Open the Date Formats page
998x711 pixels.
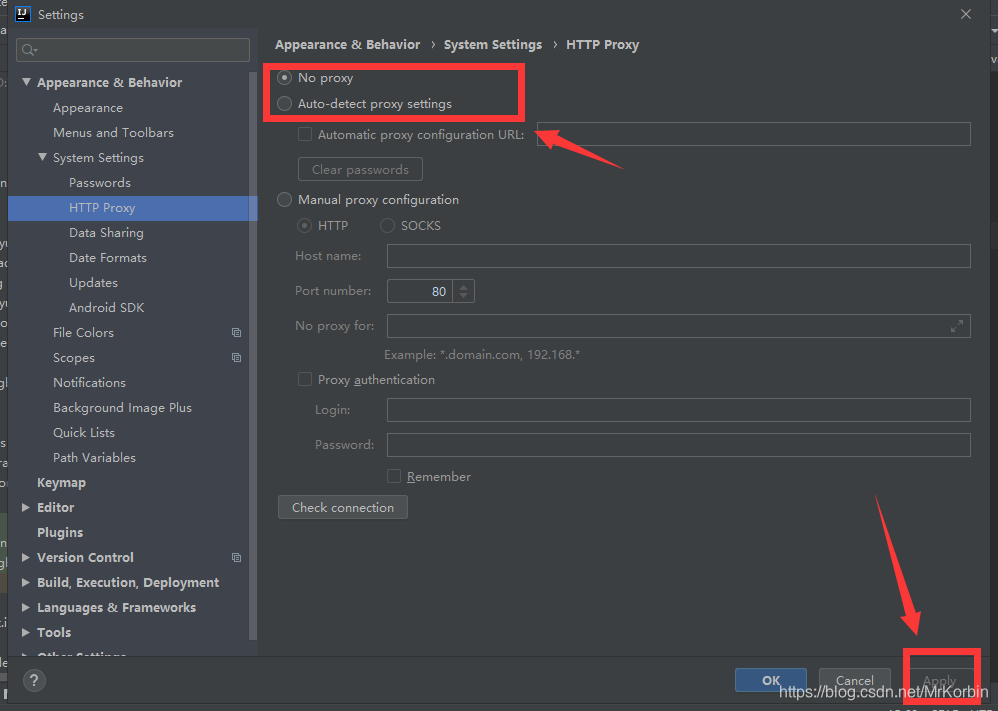click(x=108, y=258)
